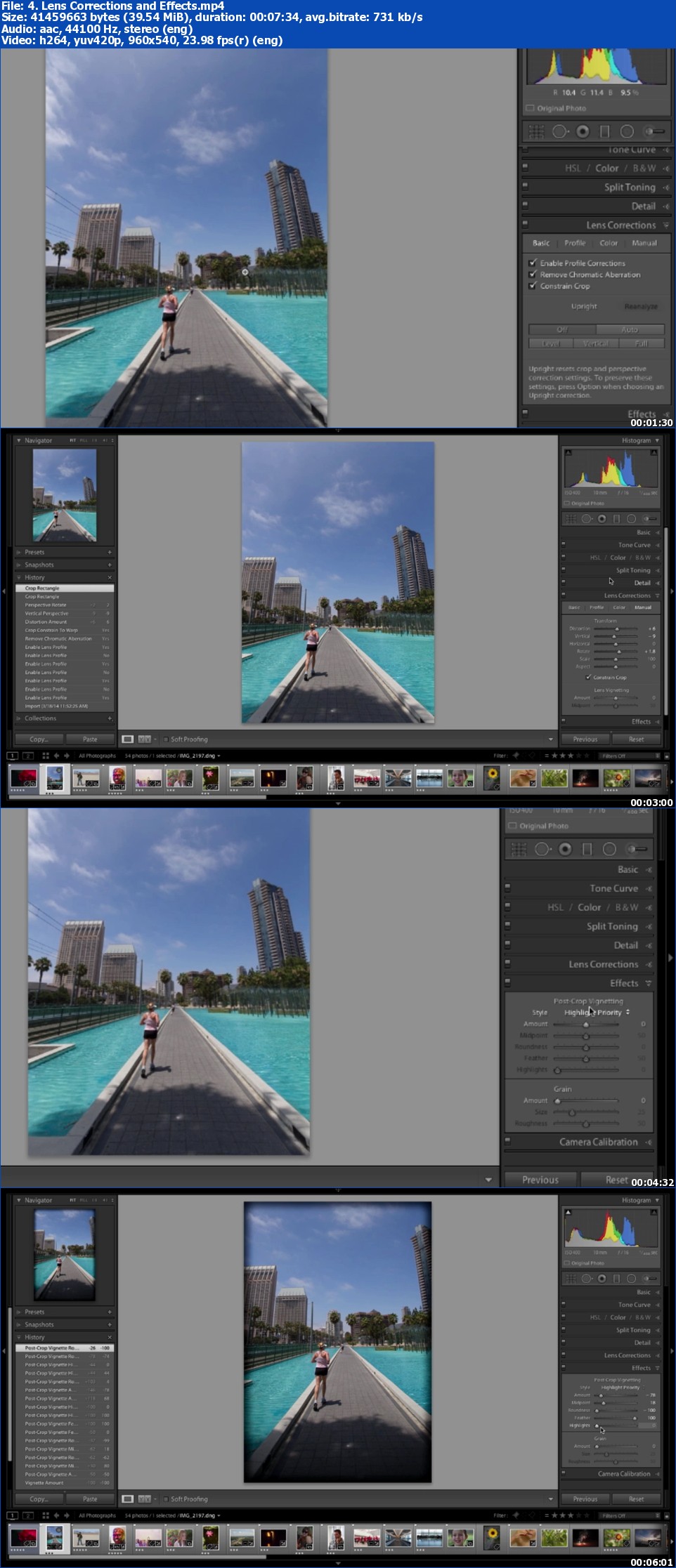Select the Red Eye Correction tool in the 00:01:30 frame

click(x=583, y=131)
